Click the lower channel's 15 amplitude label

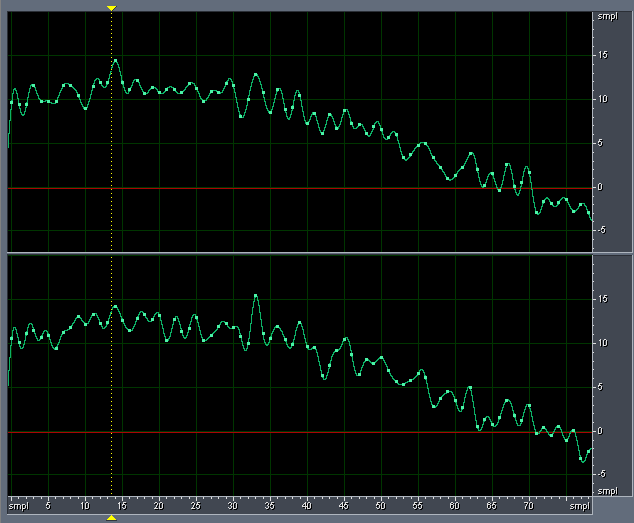(x=602, y=299)
